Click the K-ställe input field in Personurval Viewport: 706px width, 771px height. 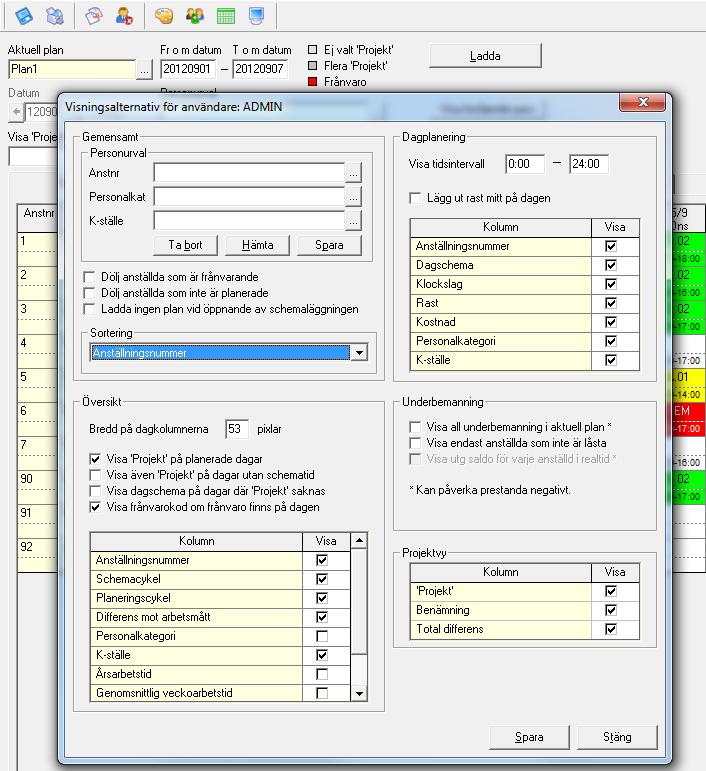[x=249, y=221]
